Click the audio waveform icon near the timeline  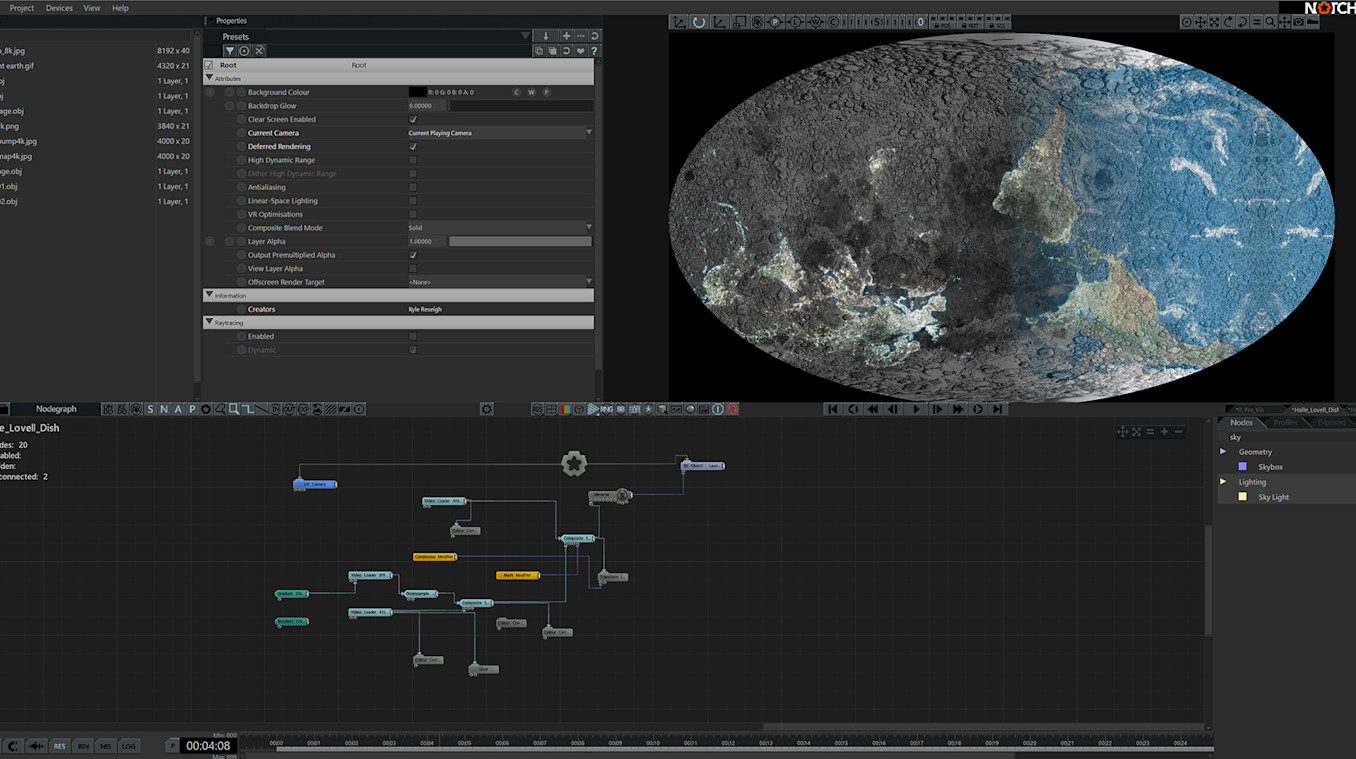tap(37, 746)
